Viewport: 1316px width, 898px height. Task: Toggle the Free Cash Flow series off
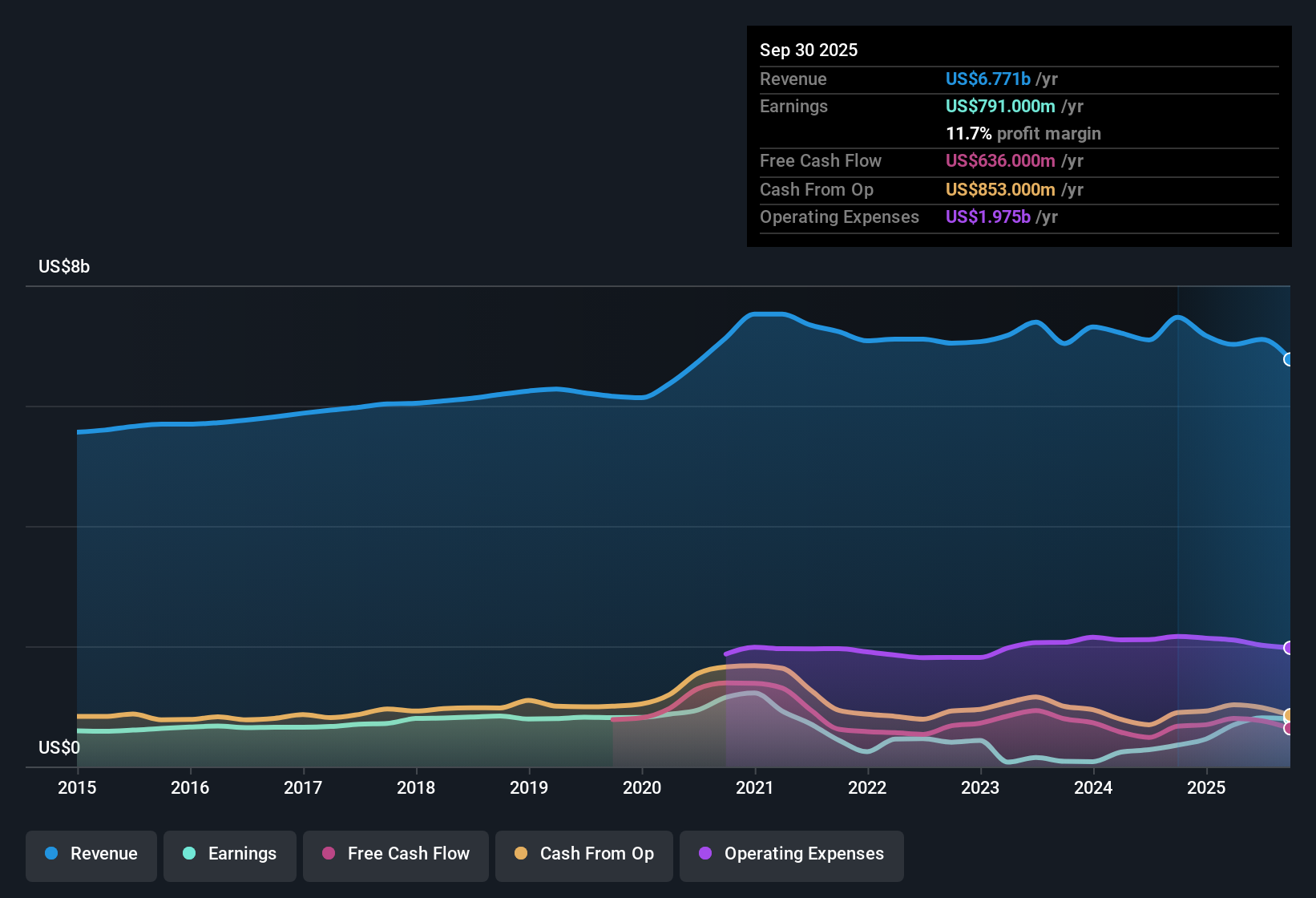pos(395,854)
